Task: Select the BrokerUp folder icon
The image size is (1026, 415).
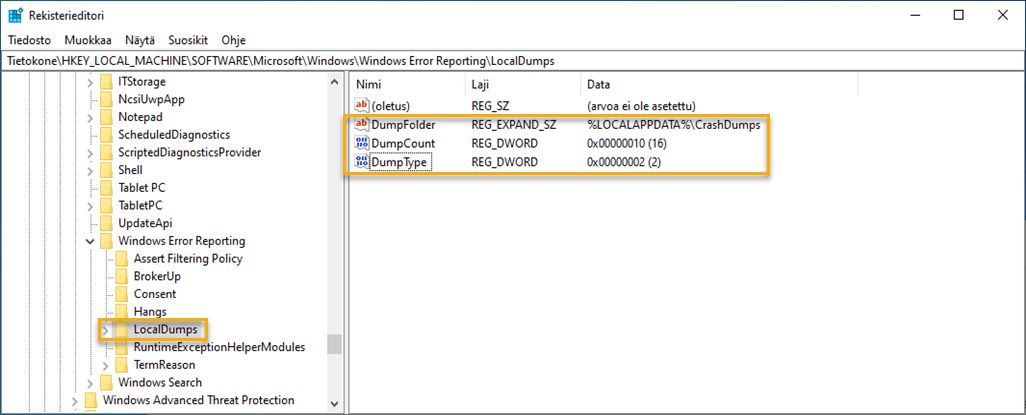Action: [121, 276]
